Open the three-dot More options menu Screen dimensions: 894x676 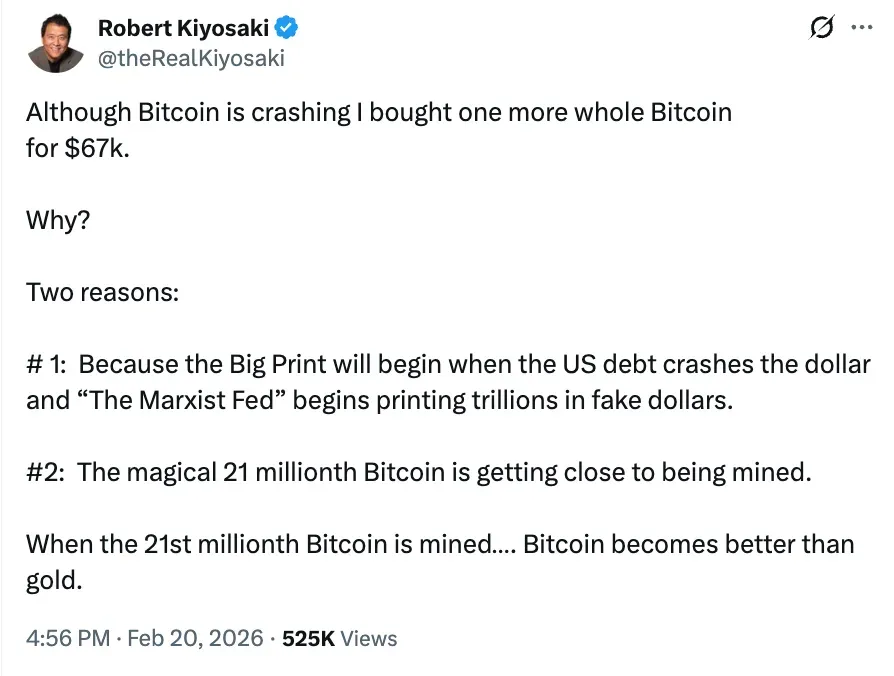860,29
